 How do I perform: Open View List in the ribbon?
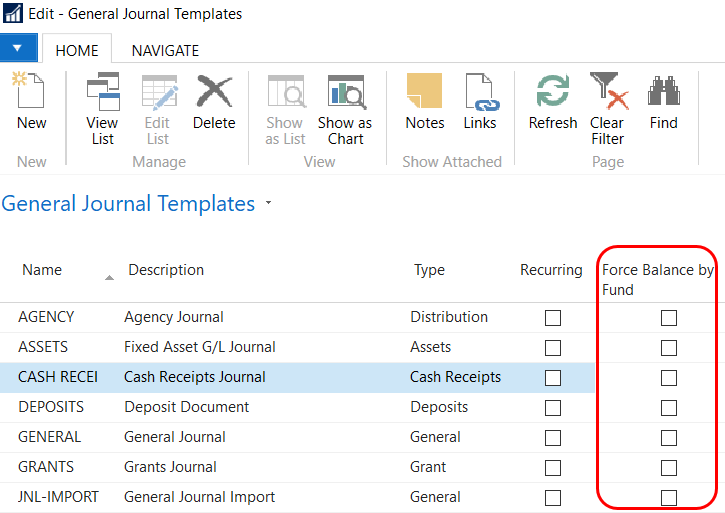tap(102, 93)
